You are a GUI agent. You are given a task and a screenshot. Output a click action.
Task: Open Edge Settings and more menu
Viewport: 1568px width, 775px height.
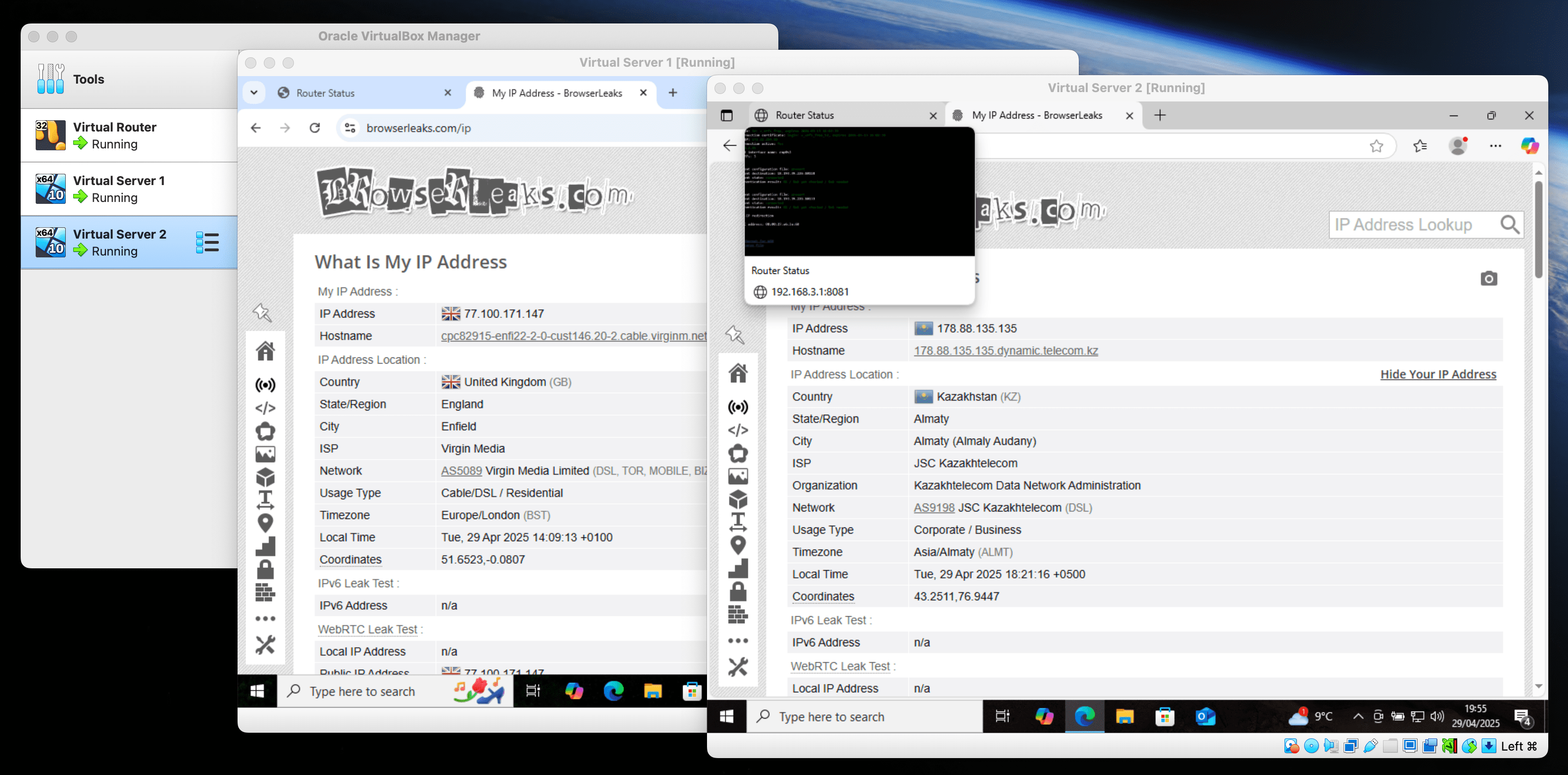[1495, 146]
